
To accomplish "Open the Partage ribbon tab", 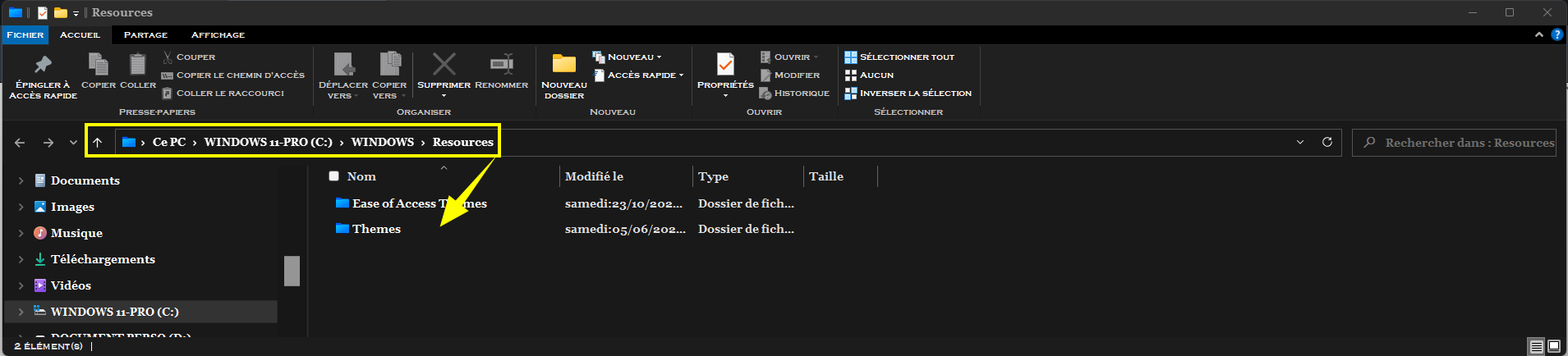I will tap(145, 34).
